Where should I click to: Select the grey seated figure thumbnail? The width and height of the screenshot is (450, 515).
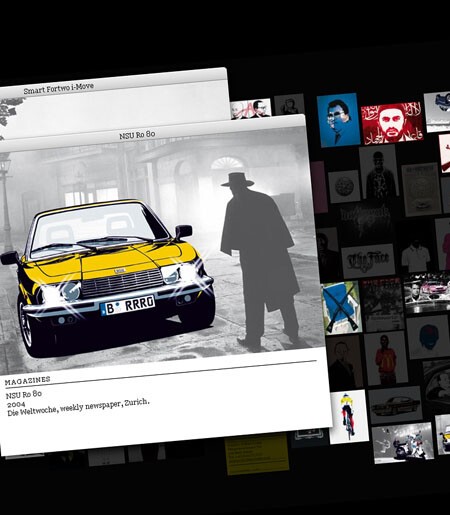point(290,105)
